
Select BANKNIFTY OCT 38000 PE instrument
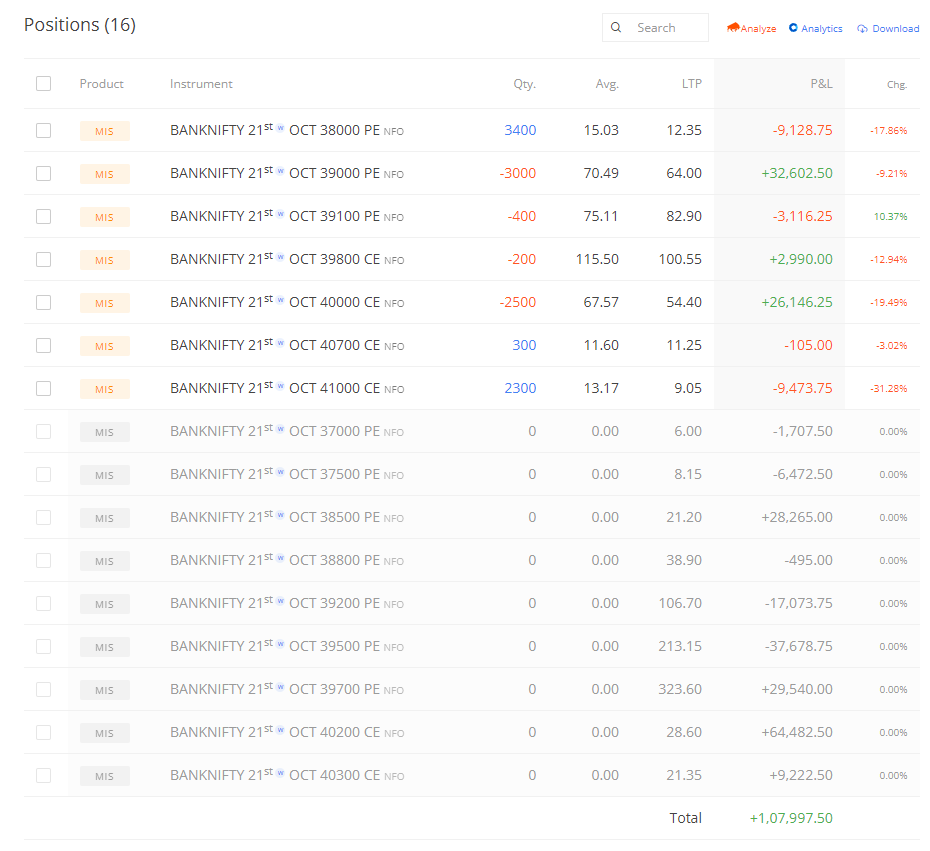tap(286, 130)
